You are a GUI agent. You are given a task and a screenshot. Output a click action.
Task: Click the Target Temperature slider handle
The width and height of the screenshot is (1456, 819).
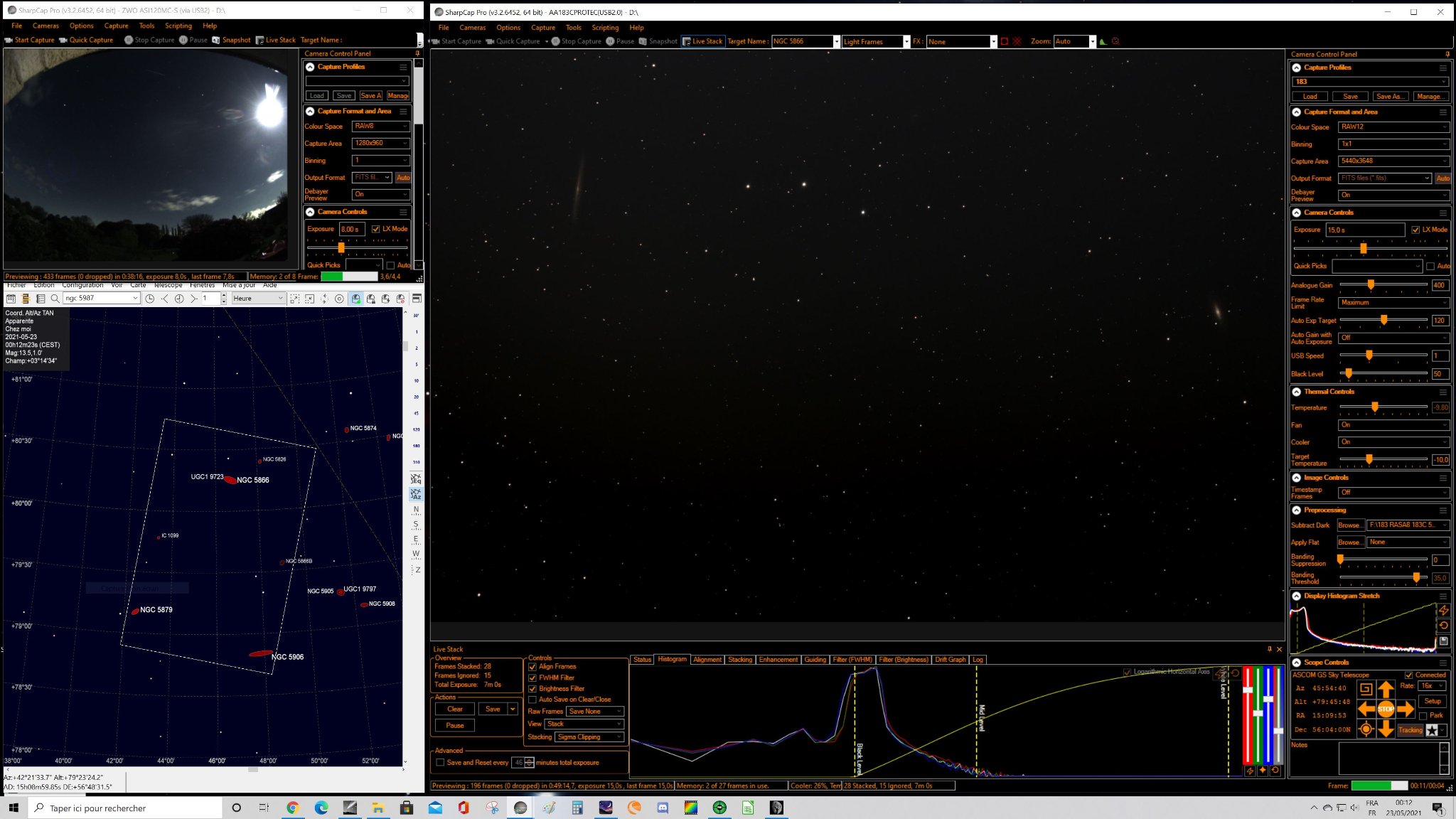(x=1369, y=459)
